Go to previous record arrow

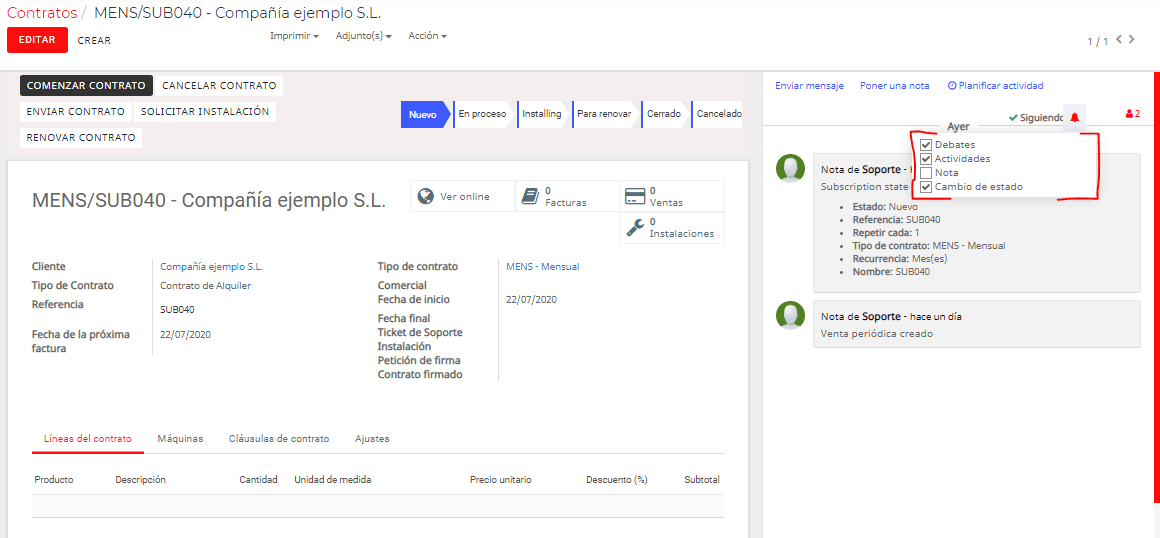pyautogui.click(x=1119, y=39)
